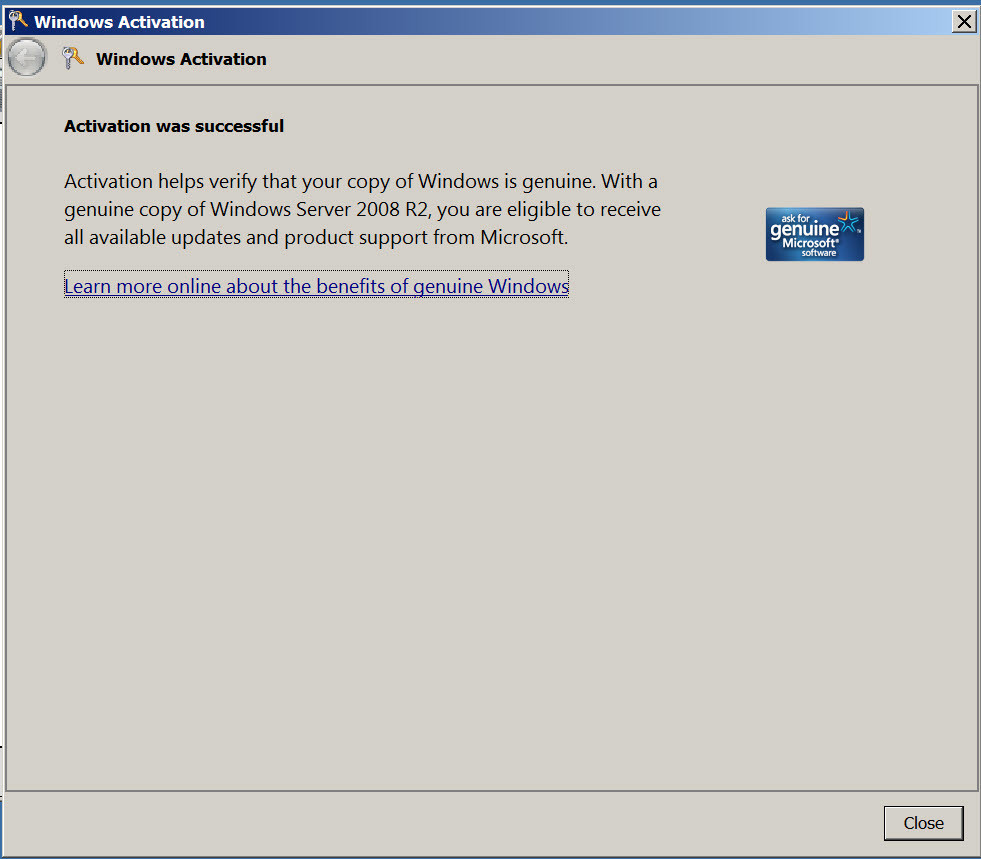The width and height of the screenshot is (981, 859).
Task: Click the "Windows Activation" title bar caption
Action: click(x=119, y=22)
